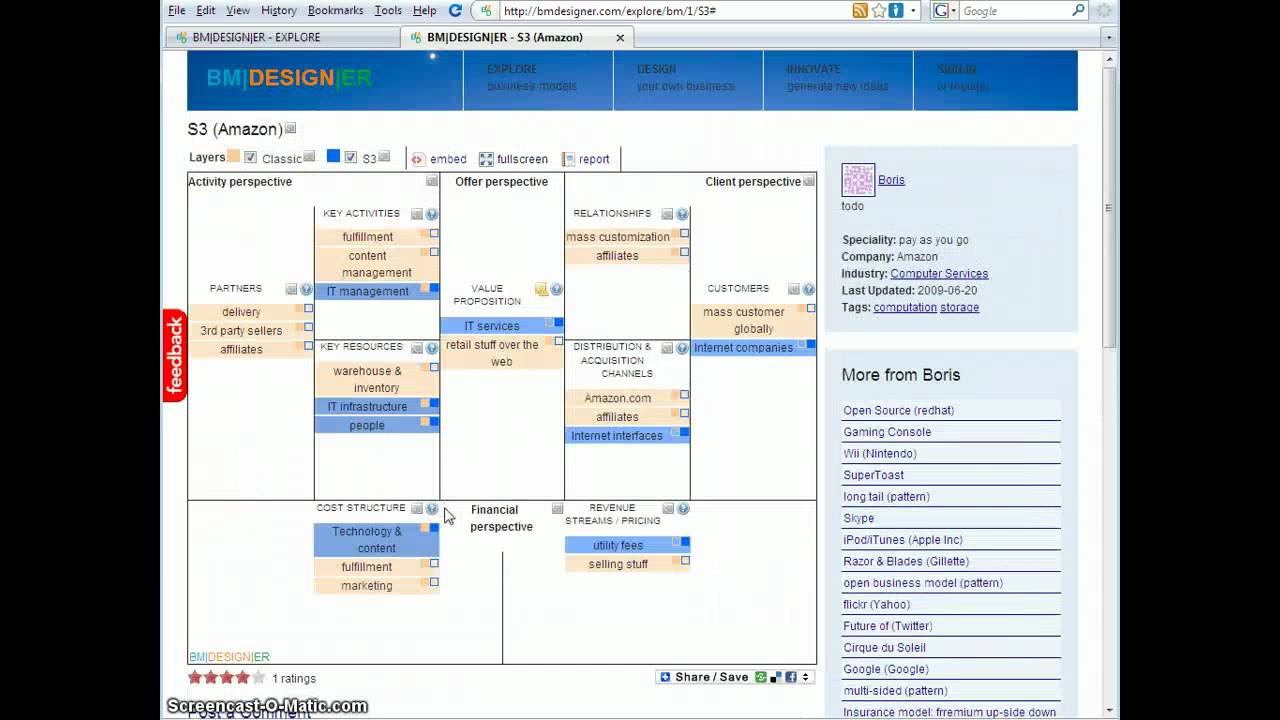This screenshot has width=1280, height=720.
Task: Open the History menu
Action: 278,10
